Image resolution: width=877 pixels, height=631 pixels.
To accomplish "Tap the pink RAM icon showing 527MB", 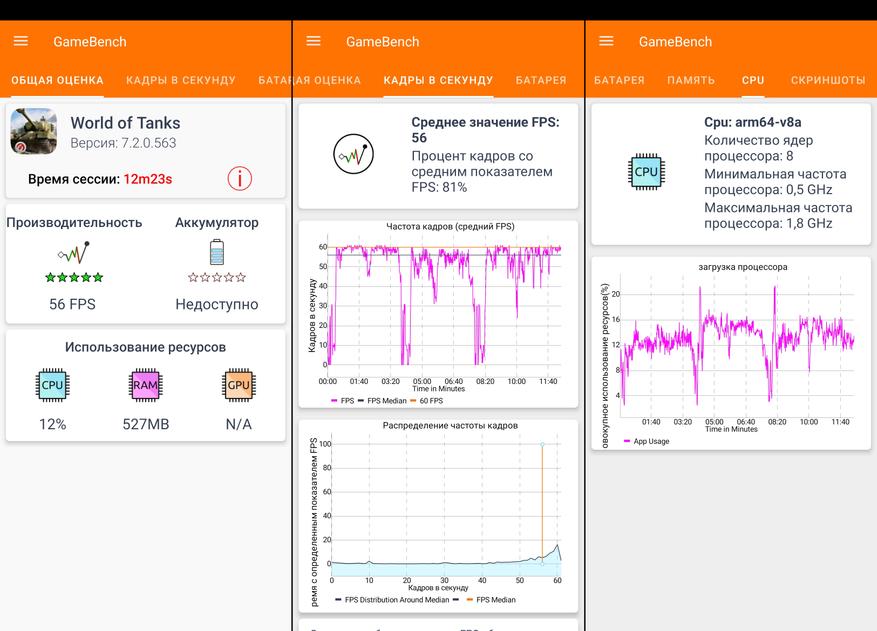I will point(145,385).
